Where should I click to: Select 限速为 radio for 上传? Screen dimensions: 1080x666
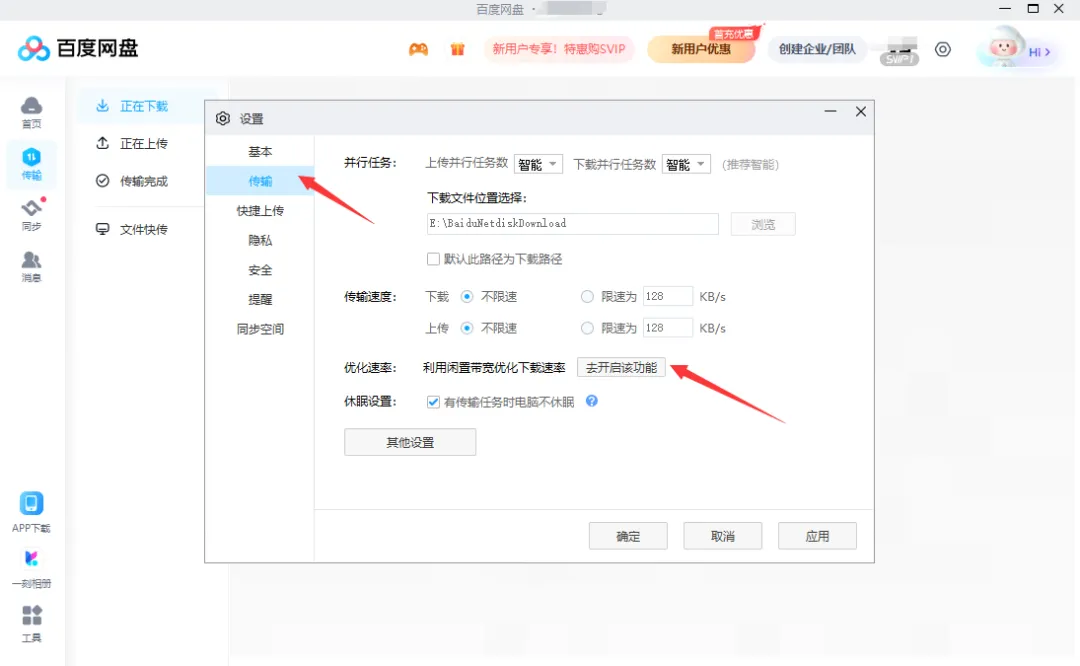[x=587, y=328]
